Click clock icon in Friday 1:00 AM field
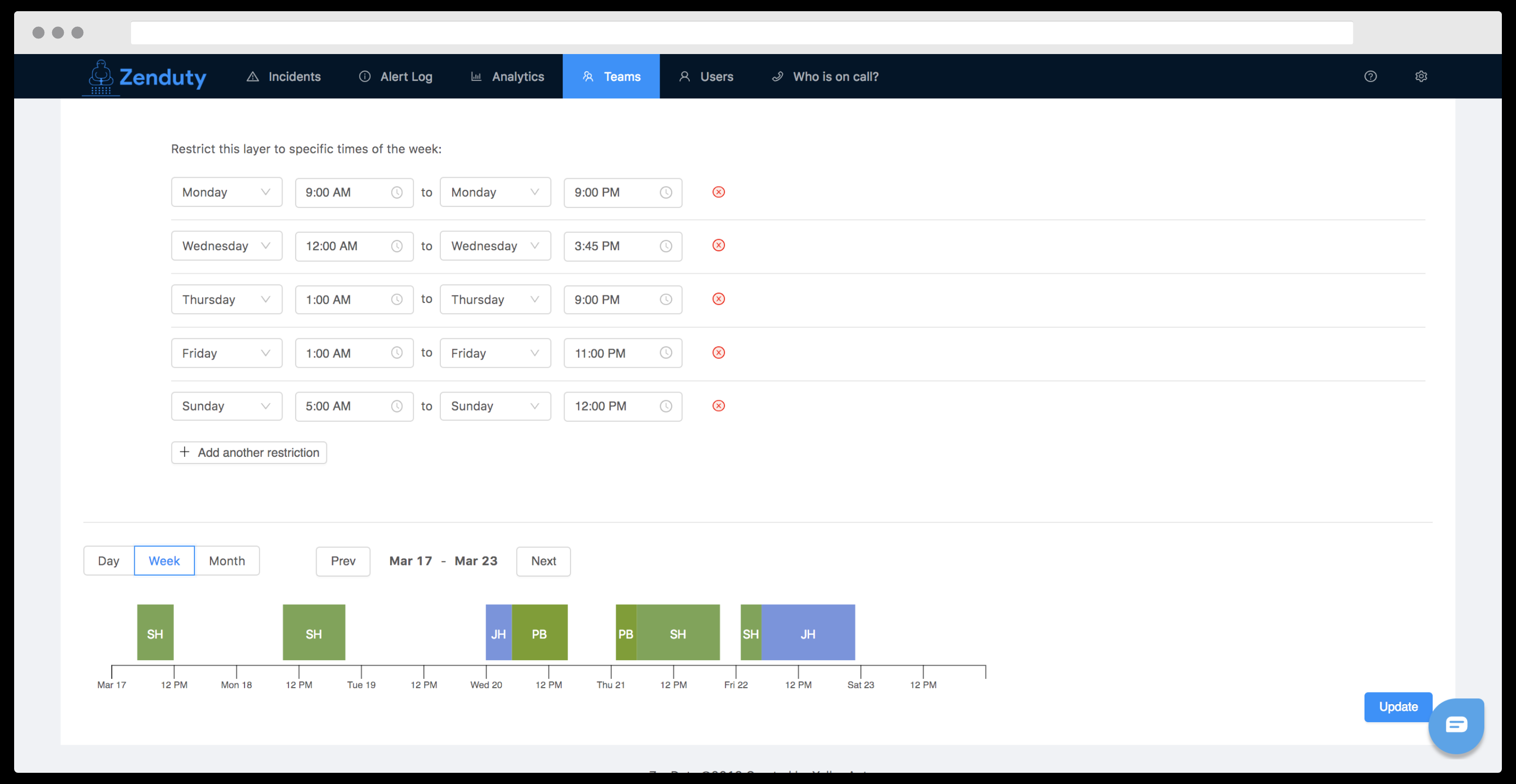 (x=397, y=353)
